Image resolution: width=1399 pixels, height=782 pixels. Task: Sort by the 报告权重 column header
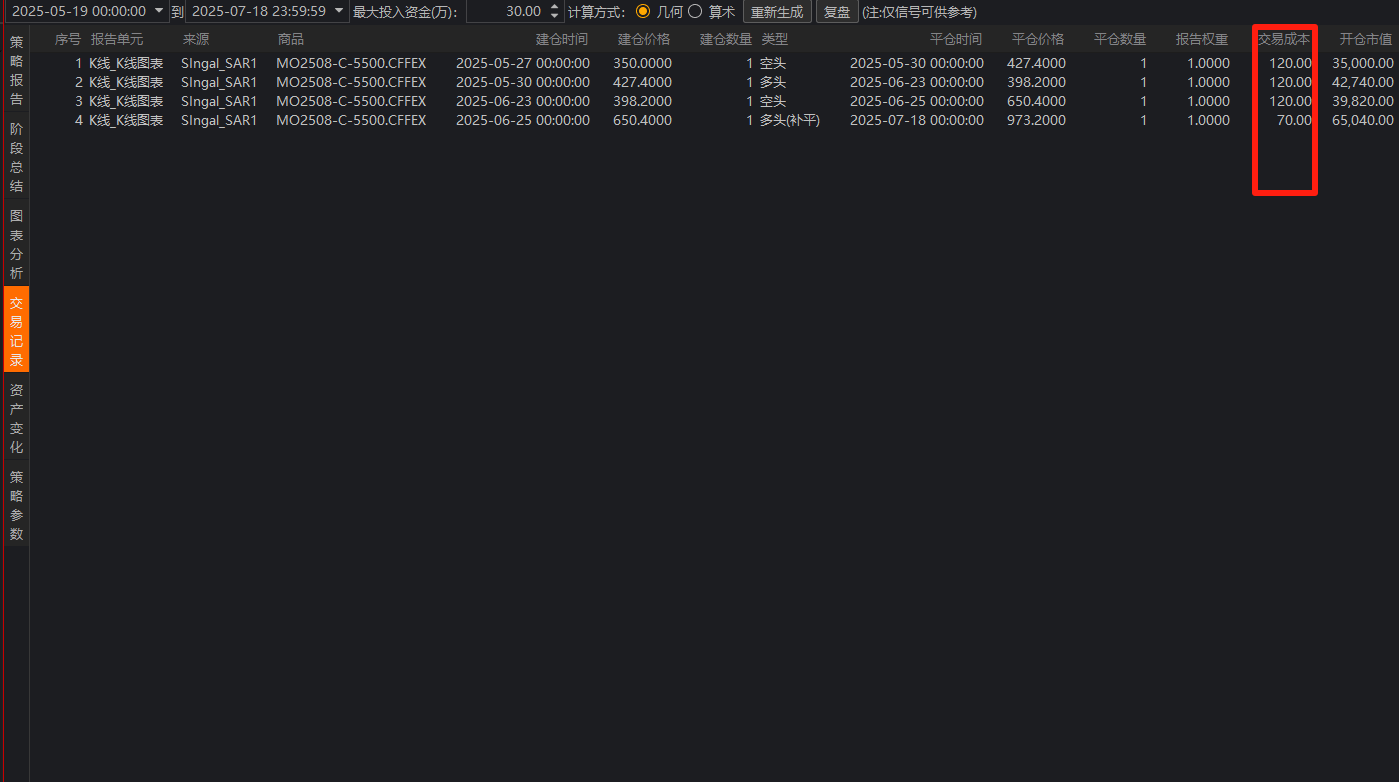pyautogui.click(x=1202, y=39)
